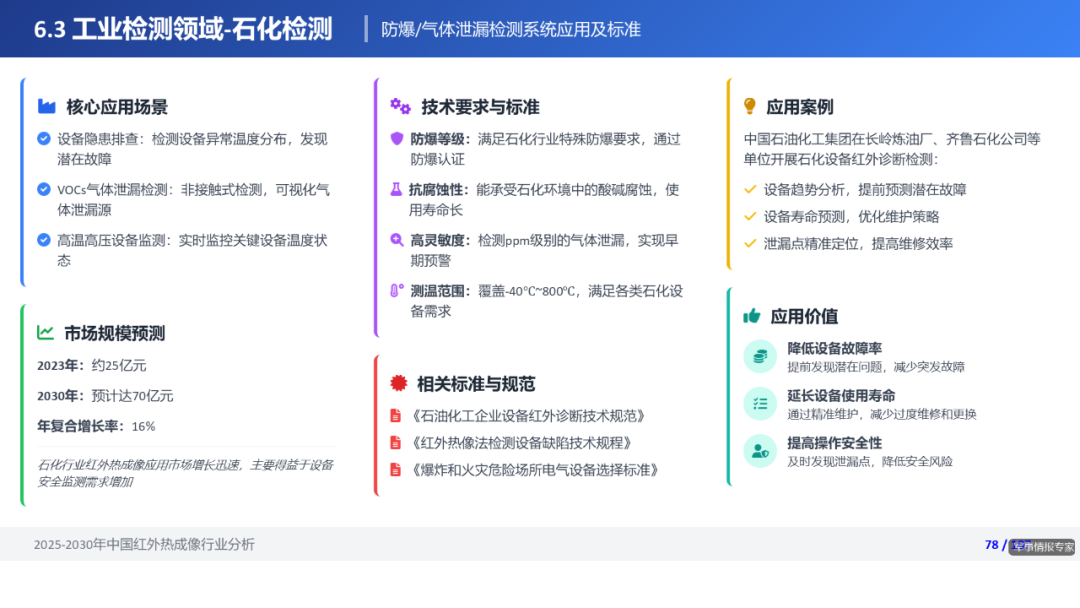
Task: Collapse the 应用价值 card
Action: click(x=801, y=315)
